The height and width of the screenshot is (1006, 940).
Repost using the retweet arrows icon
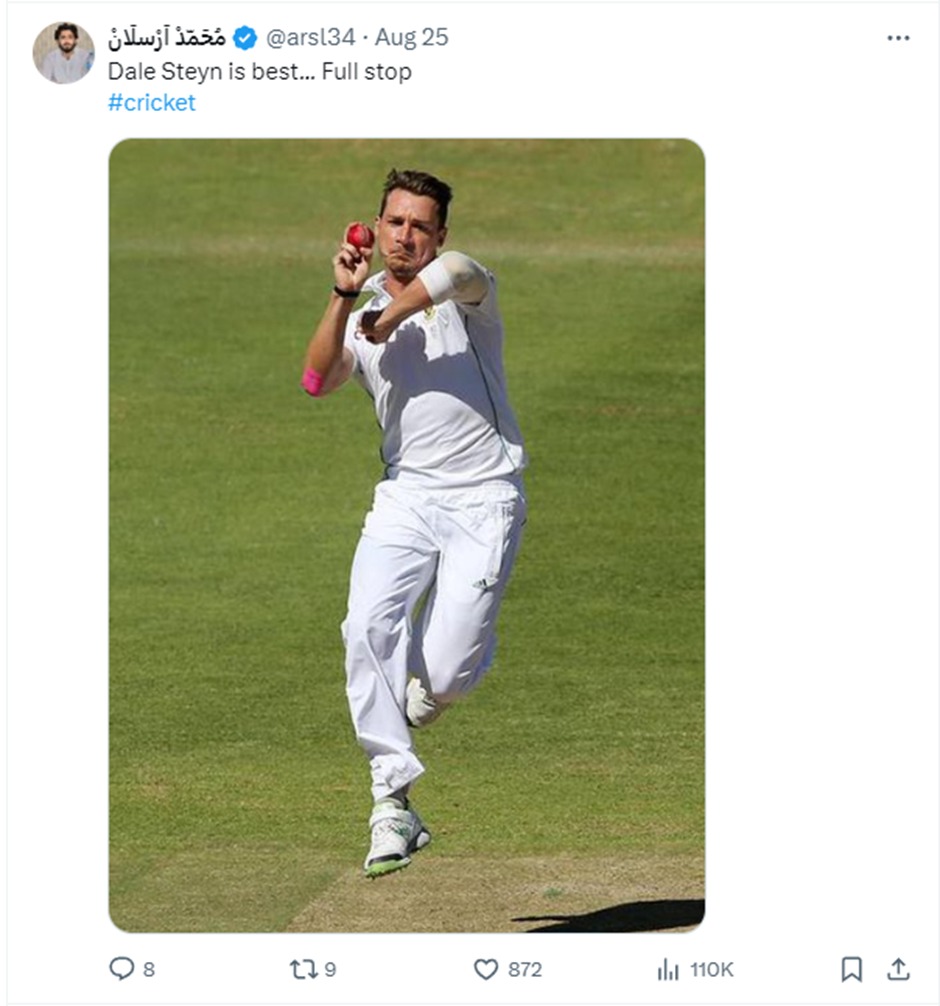[x=301, y=969]
